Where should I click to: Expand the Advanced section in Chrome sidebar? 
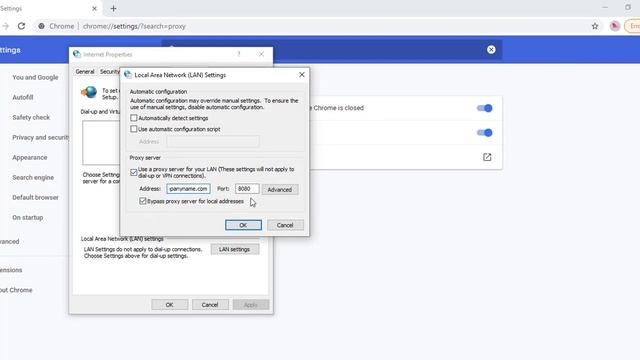[10, 241]
